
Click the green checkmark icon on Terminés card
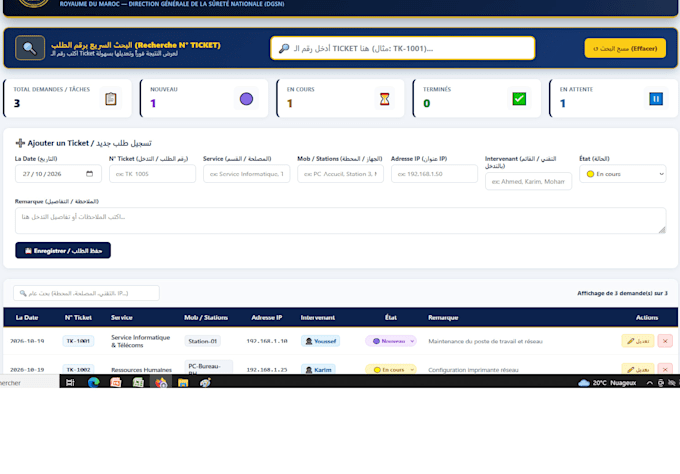coord(519,99)
